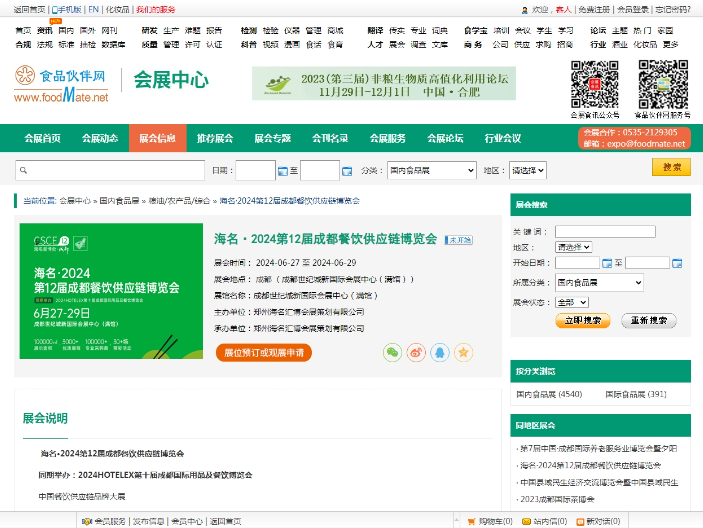Click the star favorite icon

click(464, 352)
